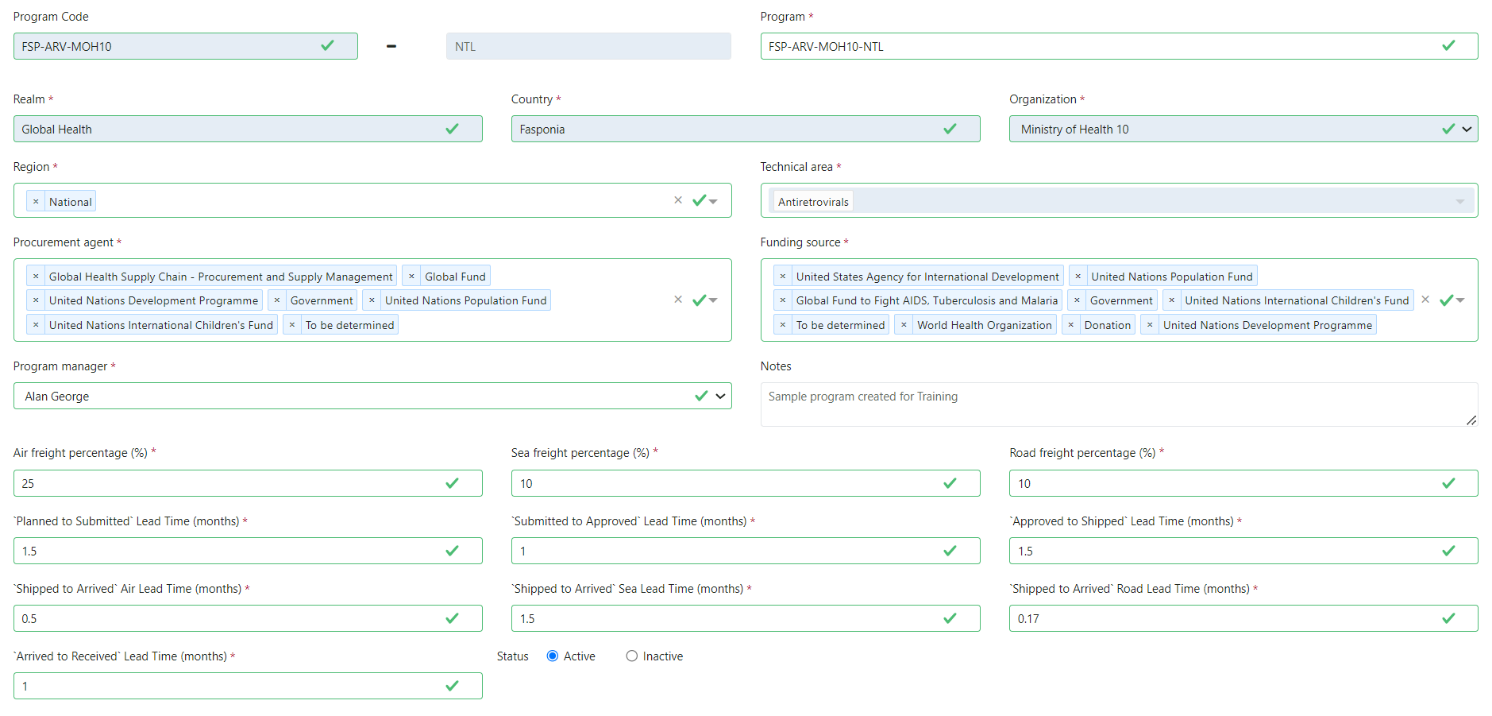
Task: Click Approved to Shipped lead time field
Action: [x=1243, y=551]
